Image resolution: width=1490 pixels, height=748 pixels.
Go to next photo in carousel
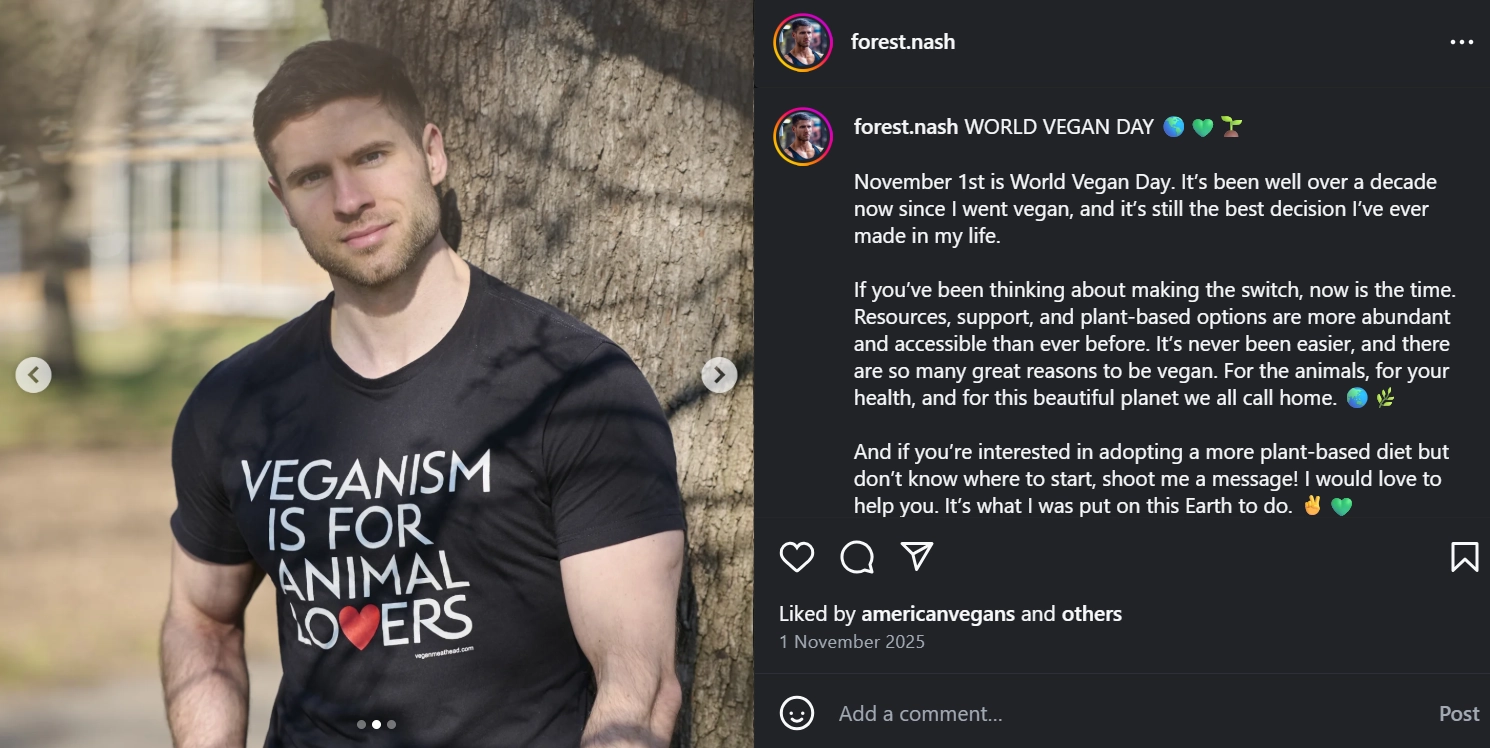(x=719, y=375)
